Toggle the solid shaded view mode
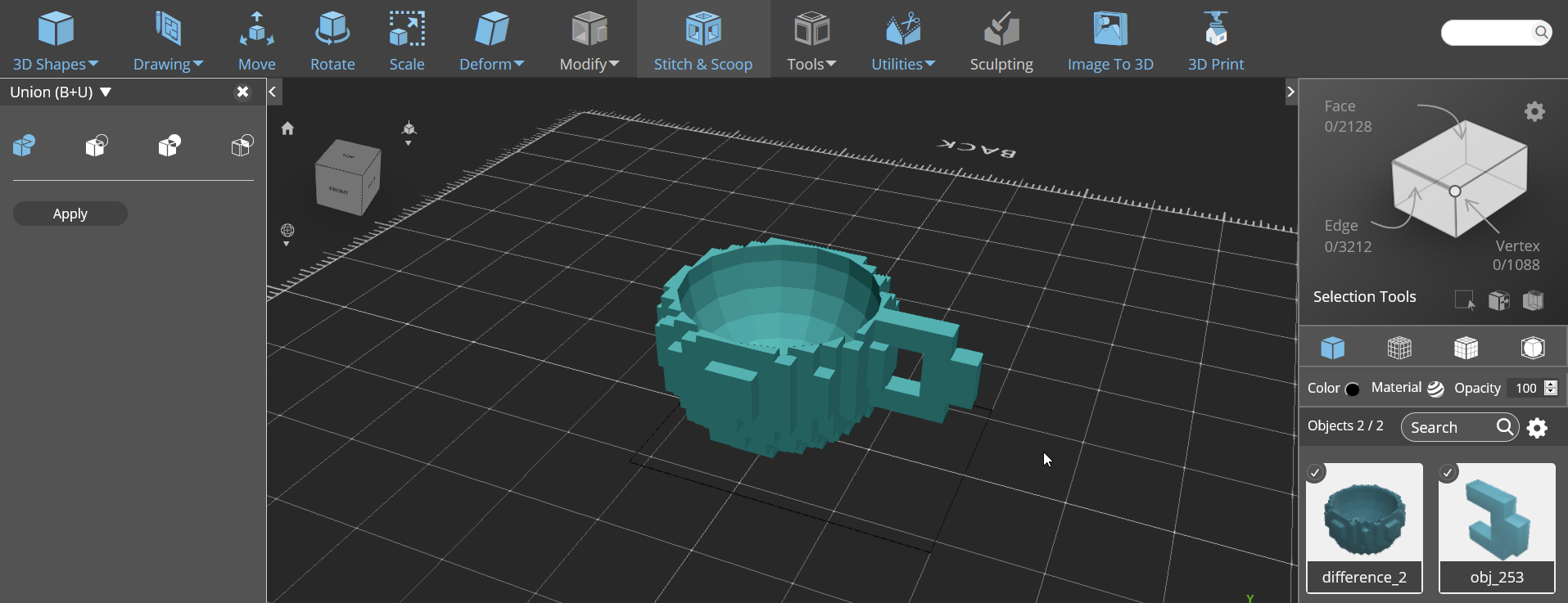The image size is (1568, 603). coord(1333,348)
